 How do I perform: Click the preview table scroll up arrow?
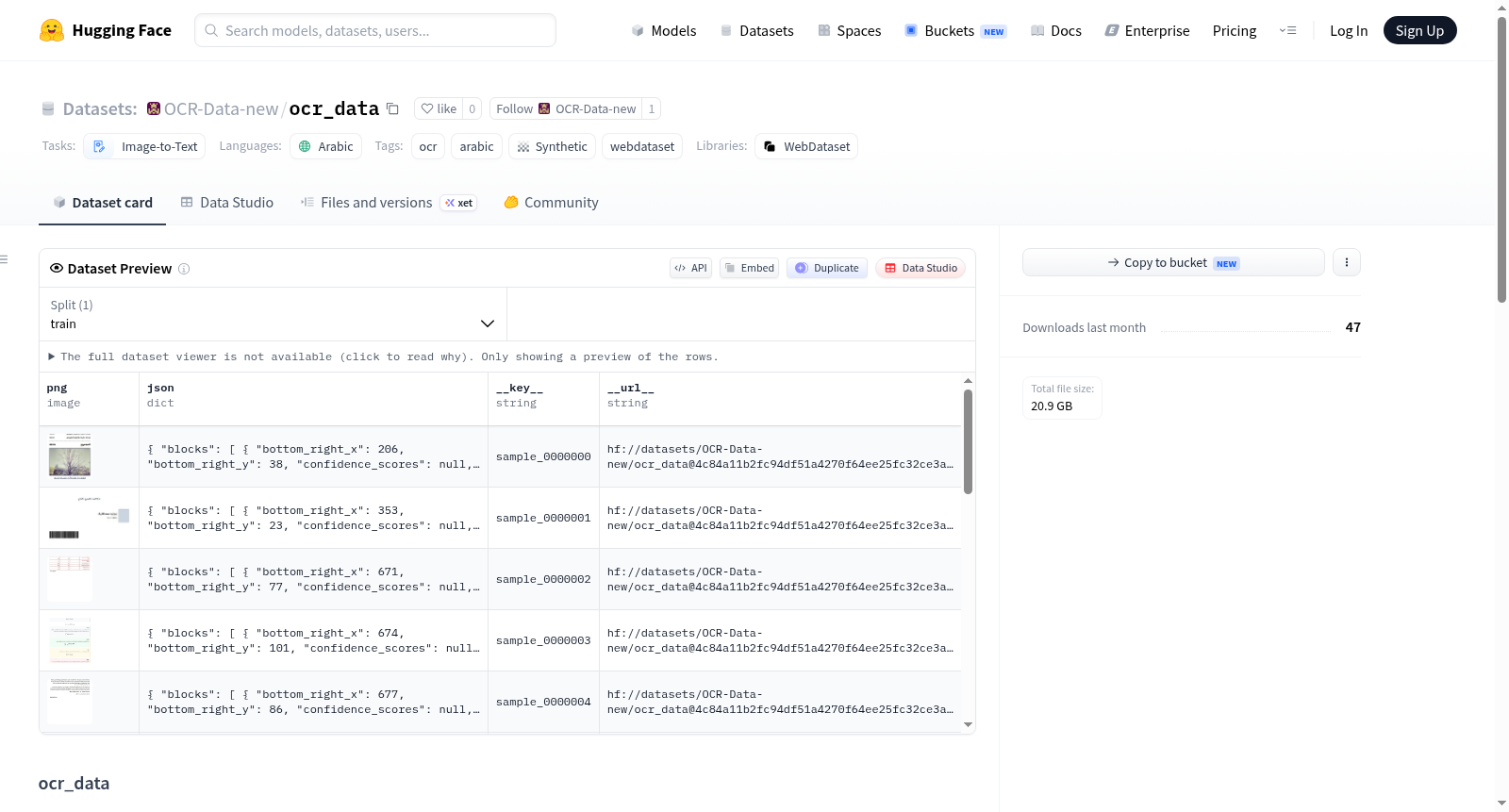point(968,380)
